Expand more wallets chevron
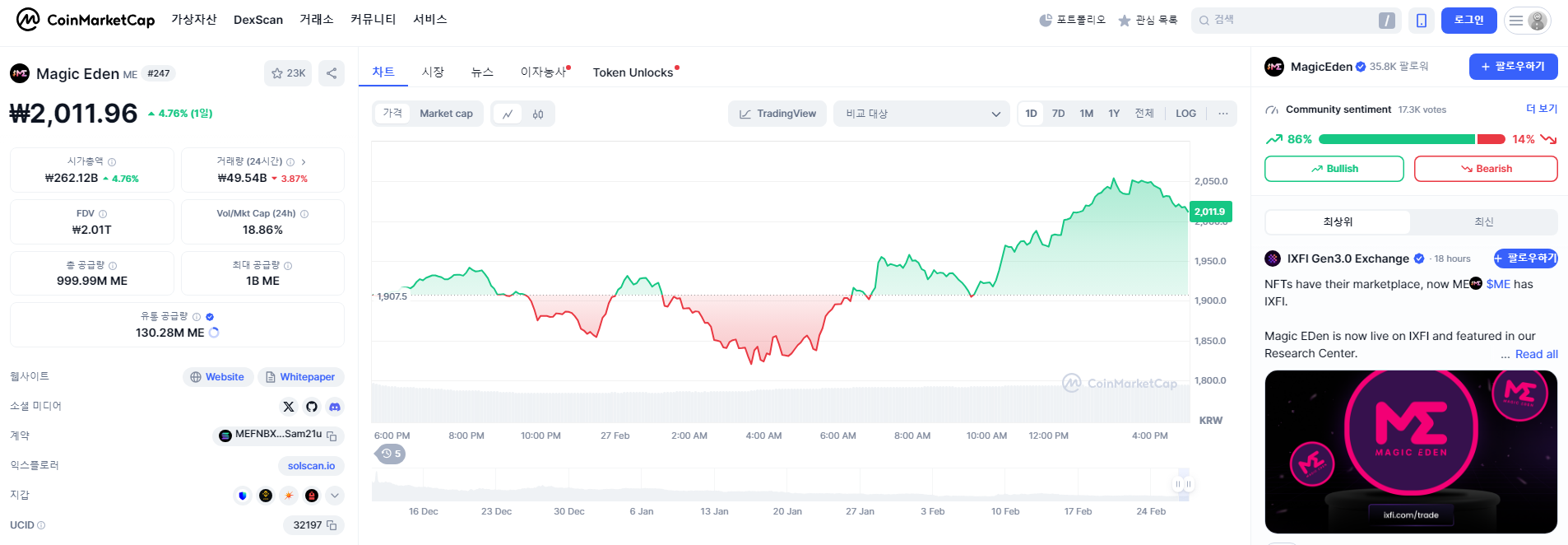The image size is (1568, 545). point(335,496)
